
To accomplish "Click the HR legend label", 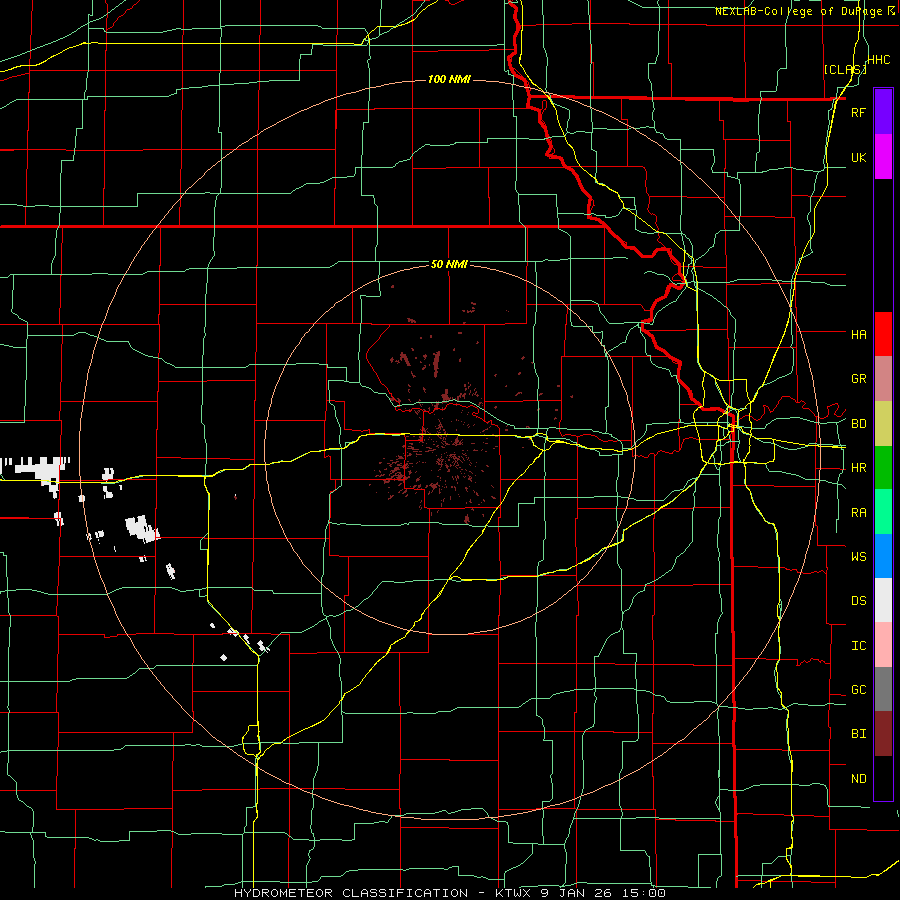I will tap(858, 468).
